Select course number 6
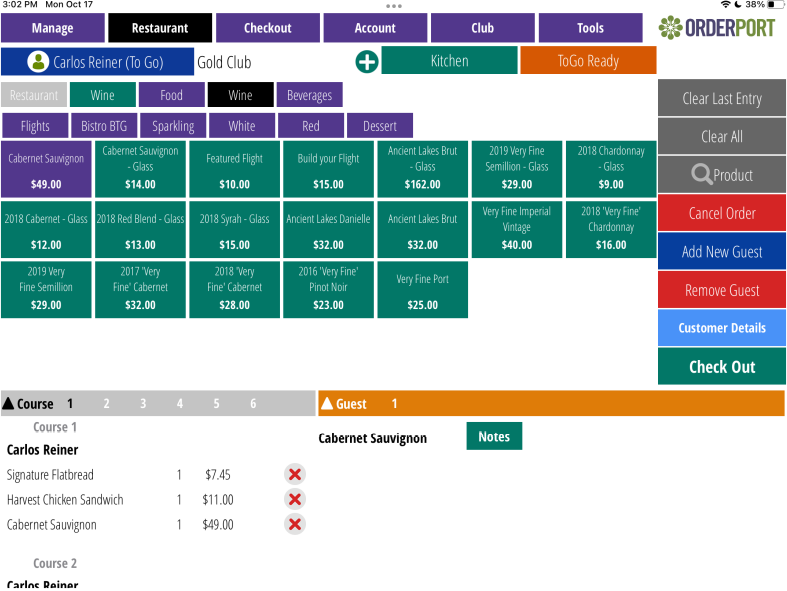The image size is (787, 591). 253,403
